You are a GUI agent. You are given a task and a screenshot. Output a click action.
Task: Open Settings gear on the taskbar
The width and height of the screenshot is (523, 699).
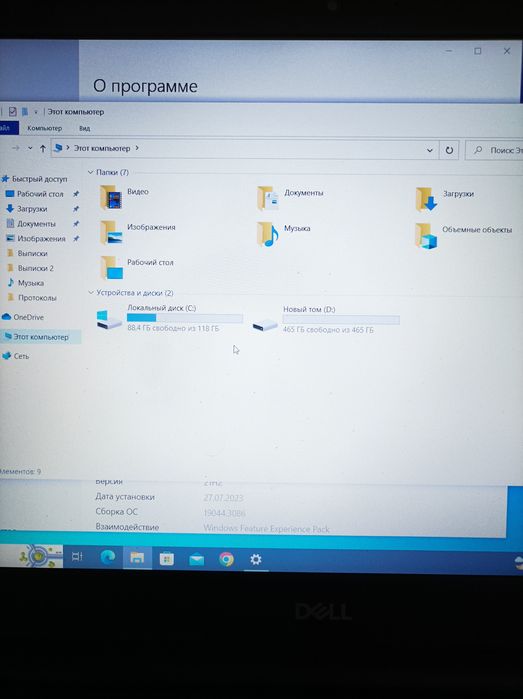[255, 559]
